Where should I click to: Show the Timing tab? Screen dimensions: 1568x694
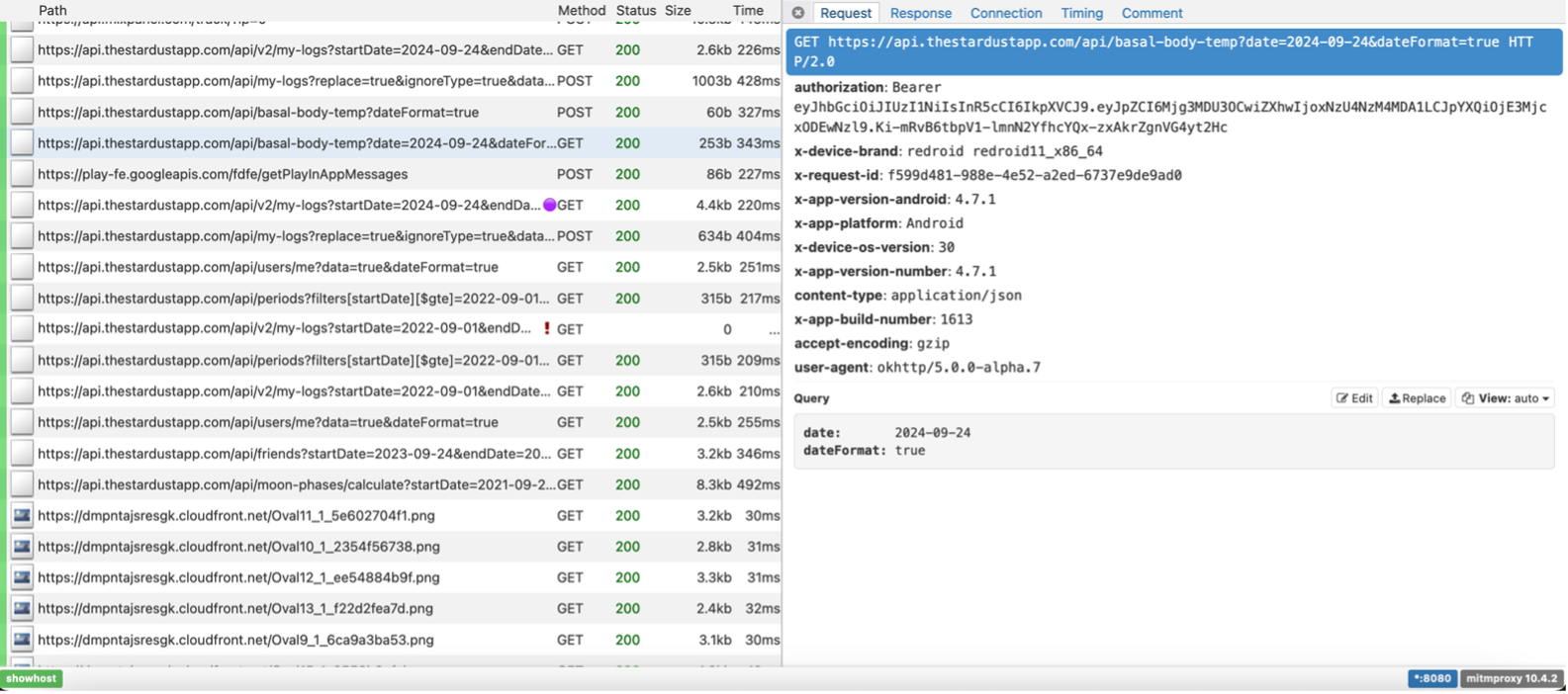1081,13
